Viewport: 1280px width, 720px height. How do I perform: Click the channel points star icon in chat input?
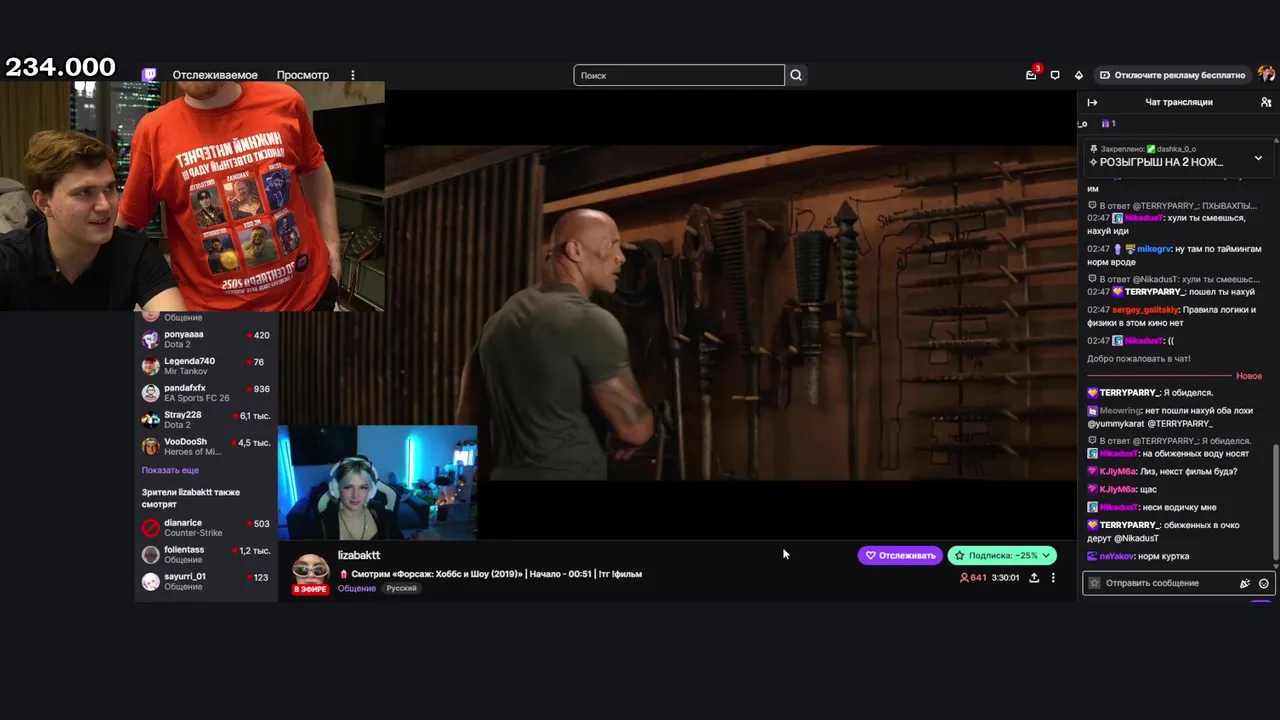click(1094, 583)
